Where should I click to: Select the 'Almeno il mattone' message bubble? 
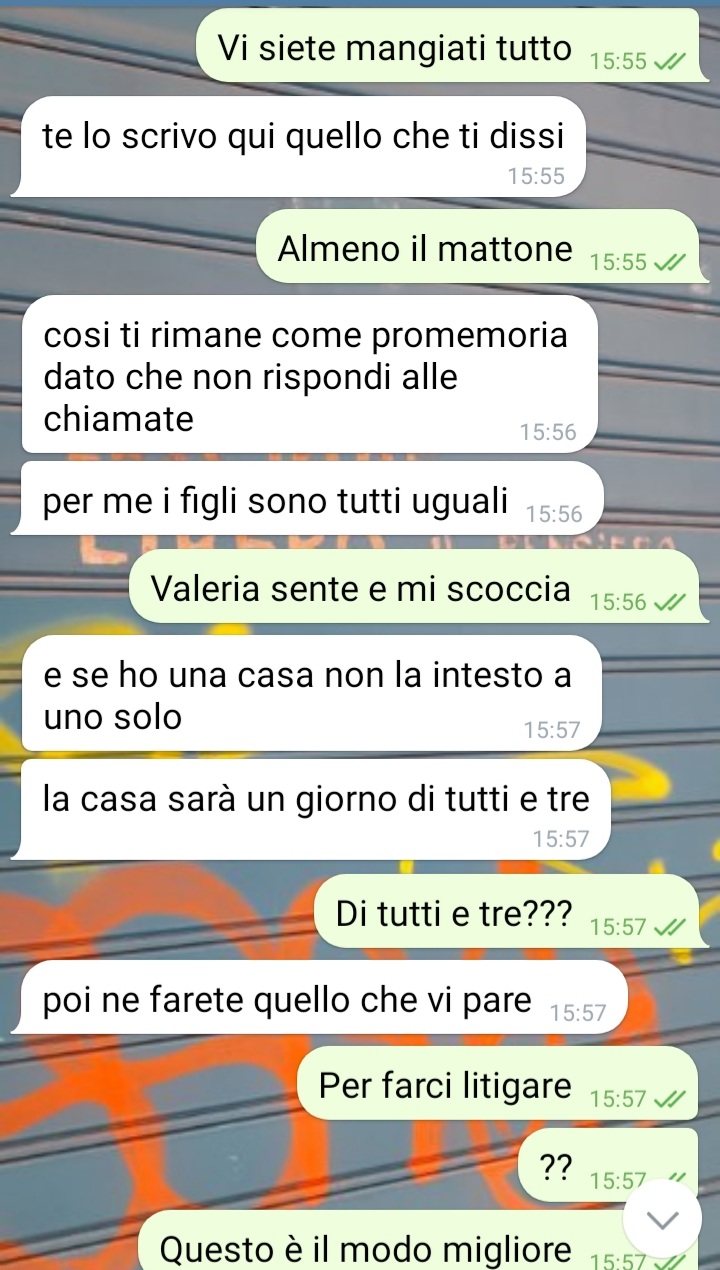pos(477,246)
